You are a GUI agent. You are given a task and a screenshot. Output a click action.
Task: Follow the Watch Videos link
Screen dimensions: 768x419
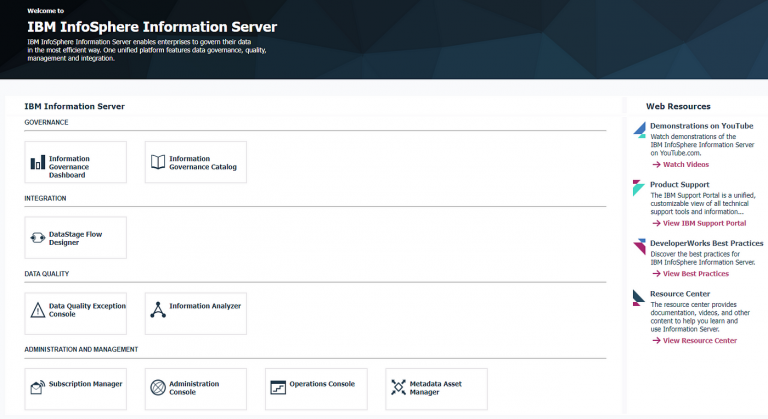click(x=686, y=165)
